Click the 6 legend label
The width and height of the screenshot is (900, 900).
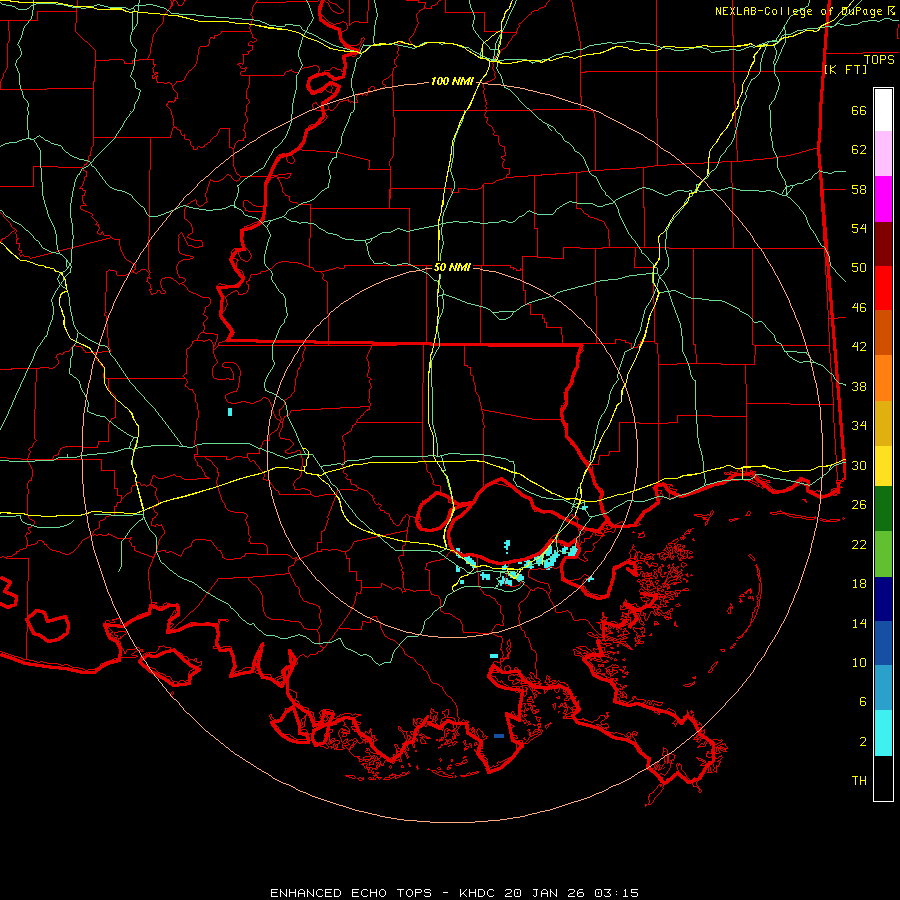coord(863,701)
